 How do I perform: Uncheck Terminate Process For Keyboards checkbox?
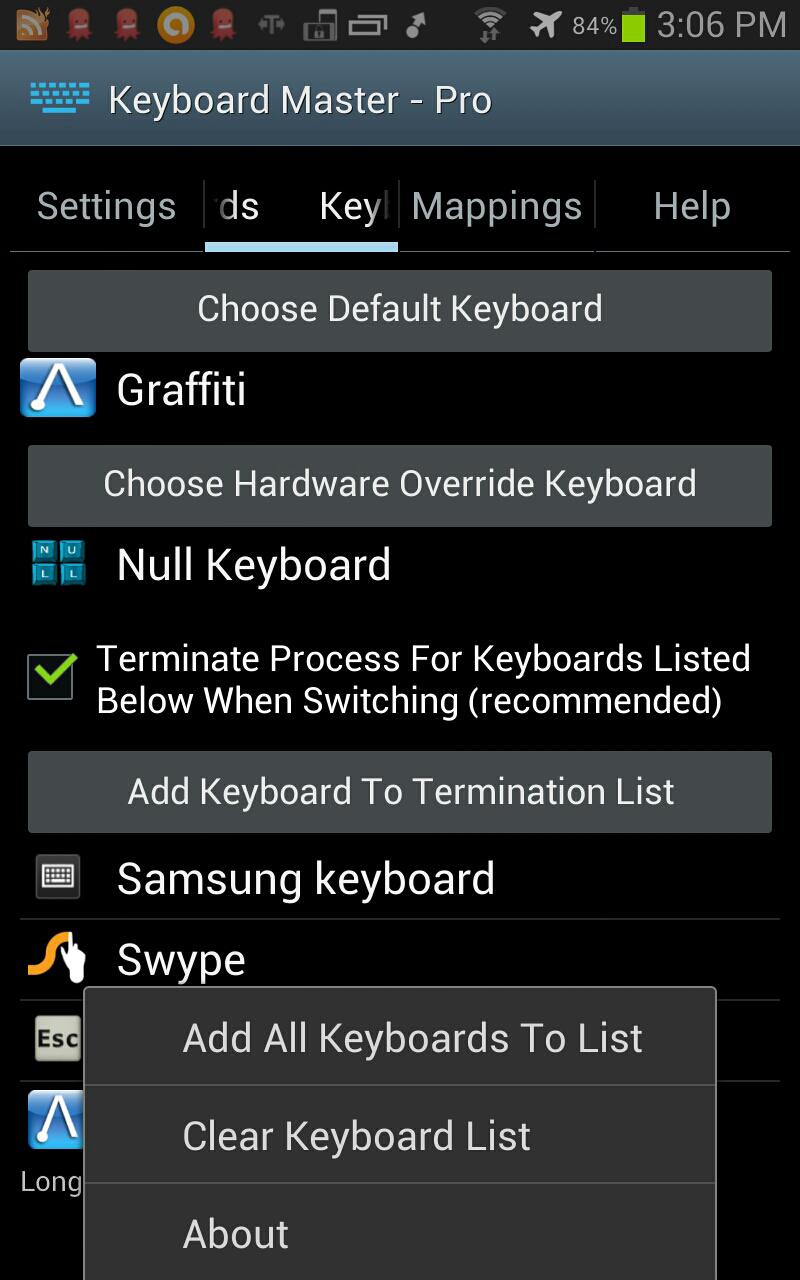point(51,676)
